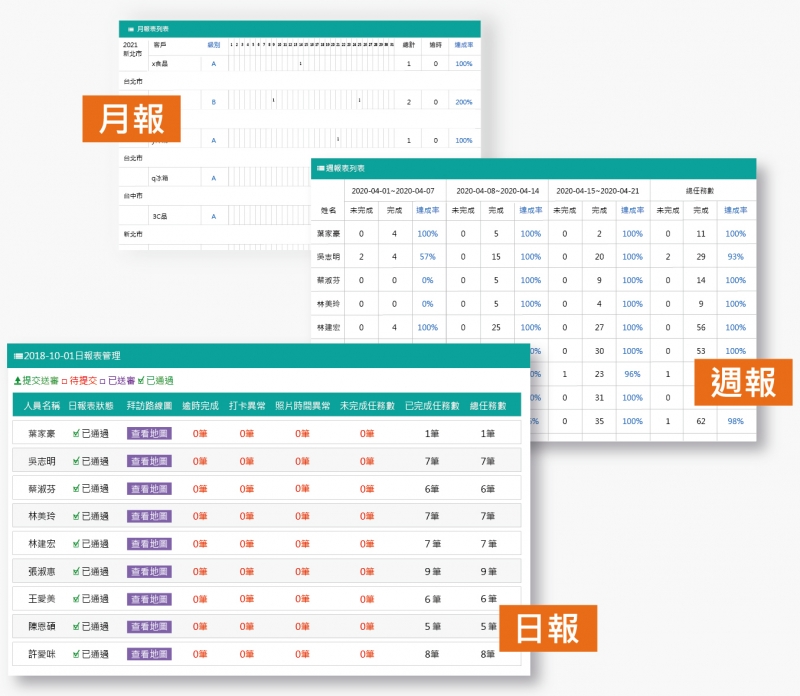Toggle 已通過 checkbox for 葉家豪
Screen dimensions: 800x696
[x=76, y=433]
